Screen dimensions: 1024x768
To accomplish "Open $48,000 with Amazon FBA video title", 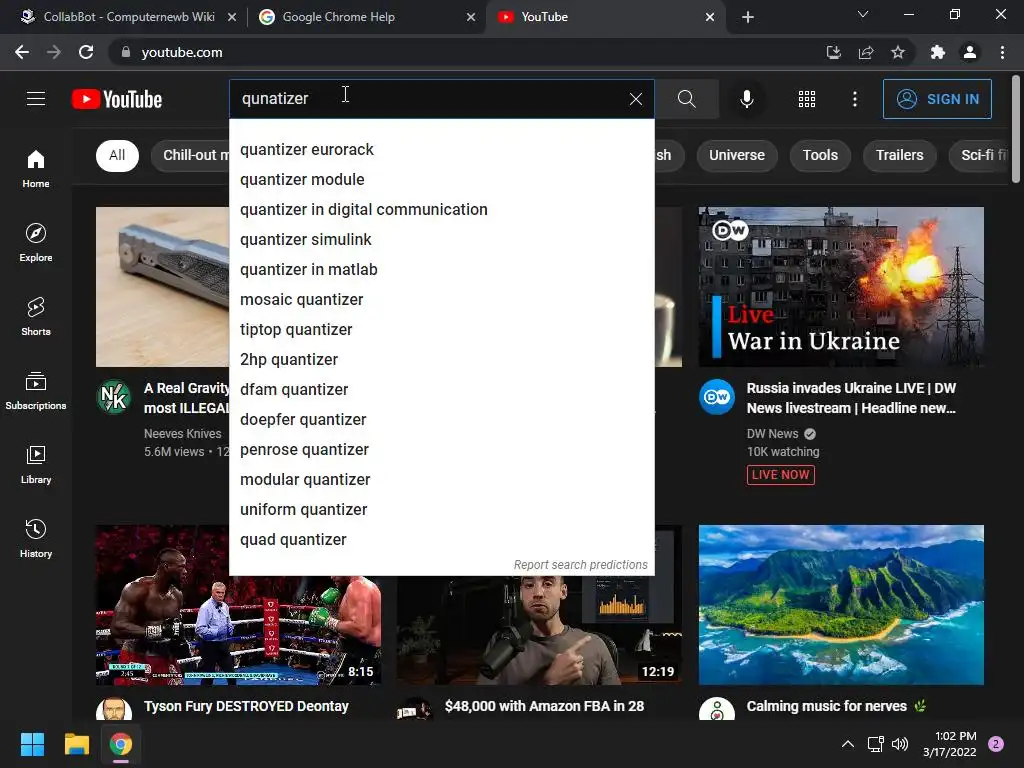I will [545, 707].
